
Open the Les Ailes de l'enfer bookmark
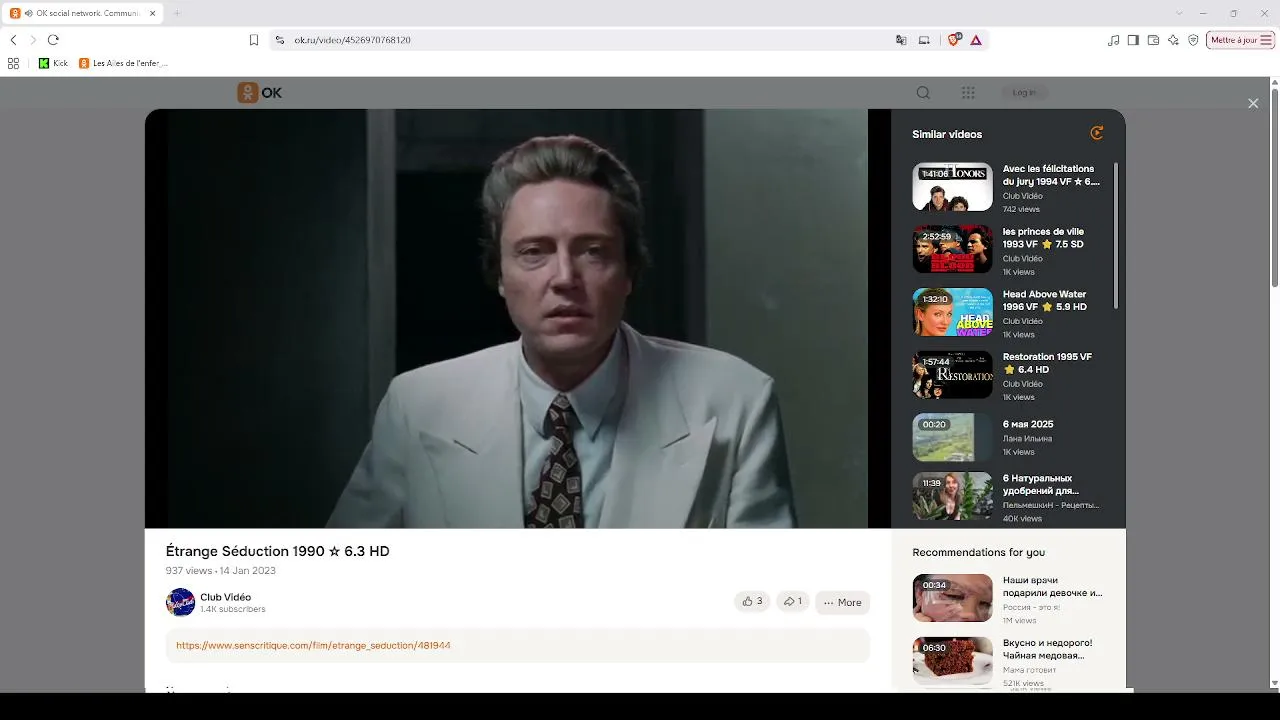(x=123, y=63)
